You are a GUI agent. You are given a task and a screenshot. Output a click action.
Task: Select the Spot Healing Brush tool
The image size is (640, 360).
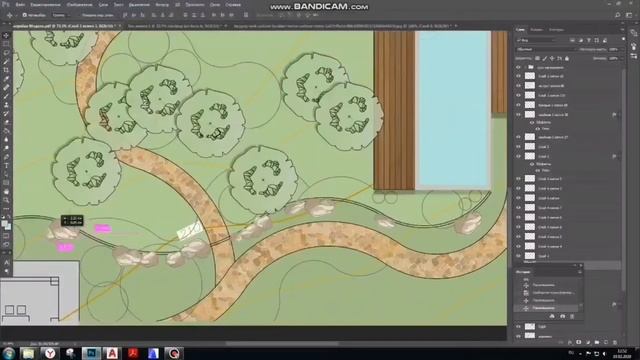6,87
